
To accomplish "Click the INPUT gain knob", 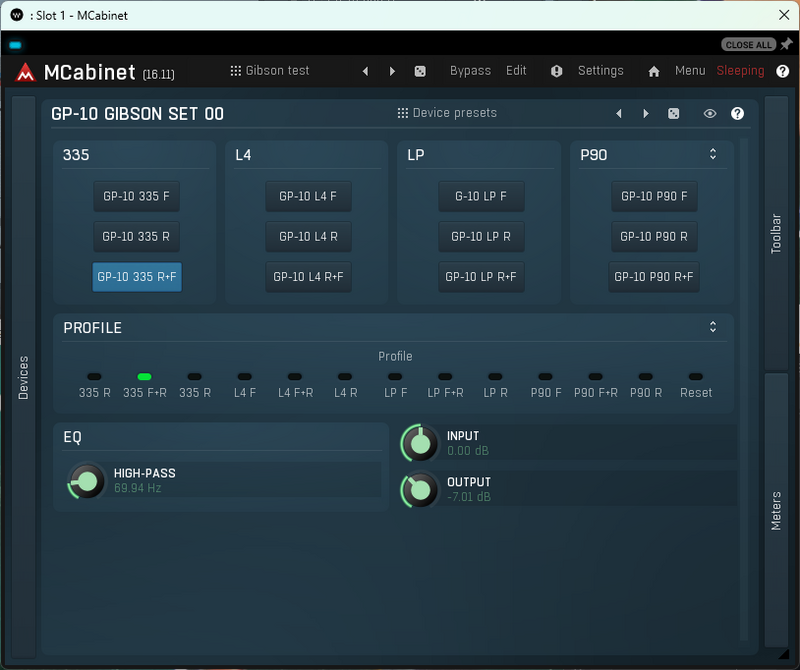I will pyautogui.click(x=420, y=443).
